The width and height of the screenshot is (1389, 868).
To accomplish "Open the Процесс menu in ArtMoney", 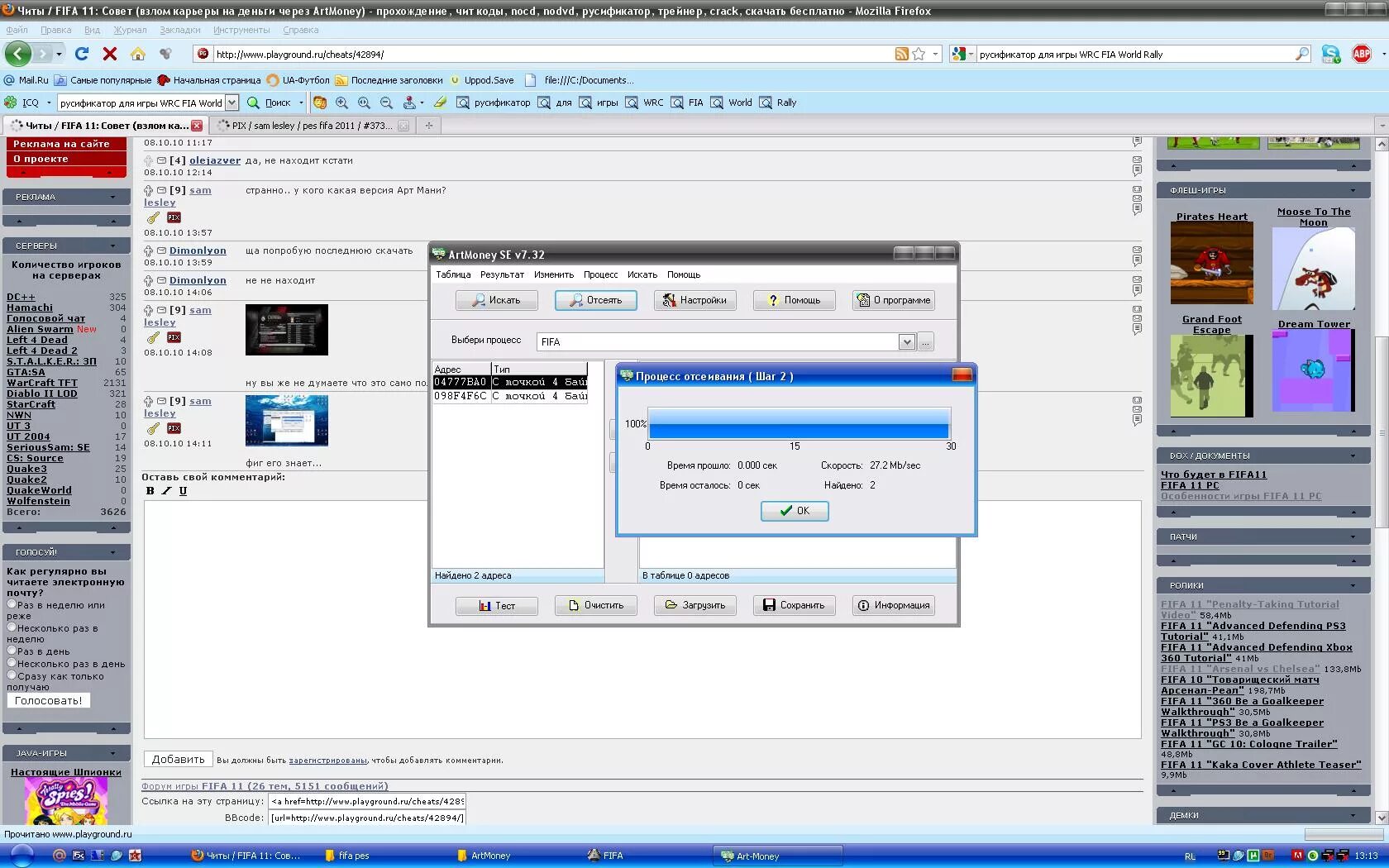I will click(601, 274).
